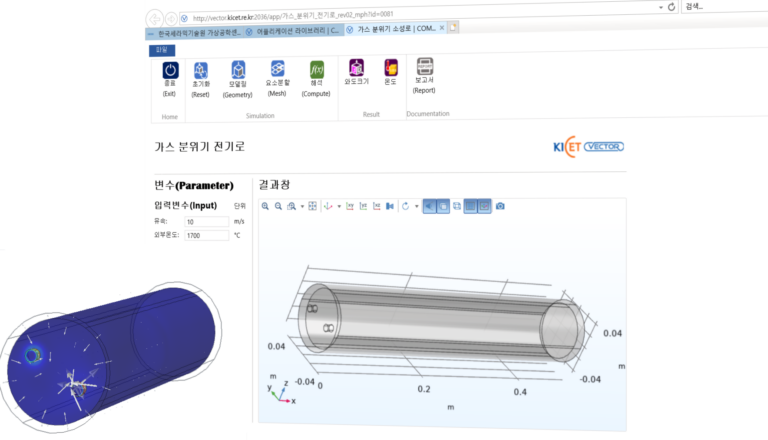This screenshot has height=440, width=768.
Task: Toggle the grid display button
Action: pos(470,206)
